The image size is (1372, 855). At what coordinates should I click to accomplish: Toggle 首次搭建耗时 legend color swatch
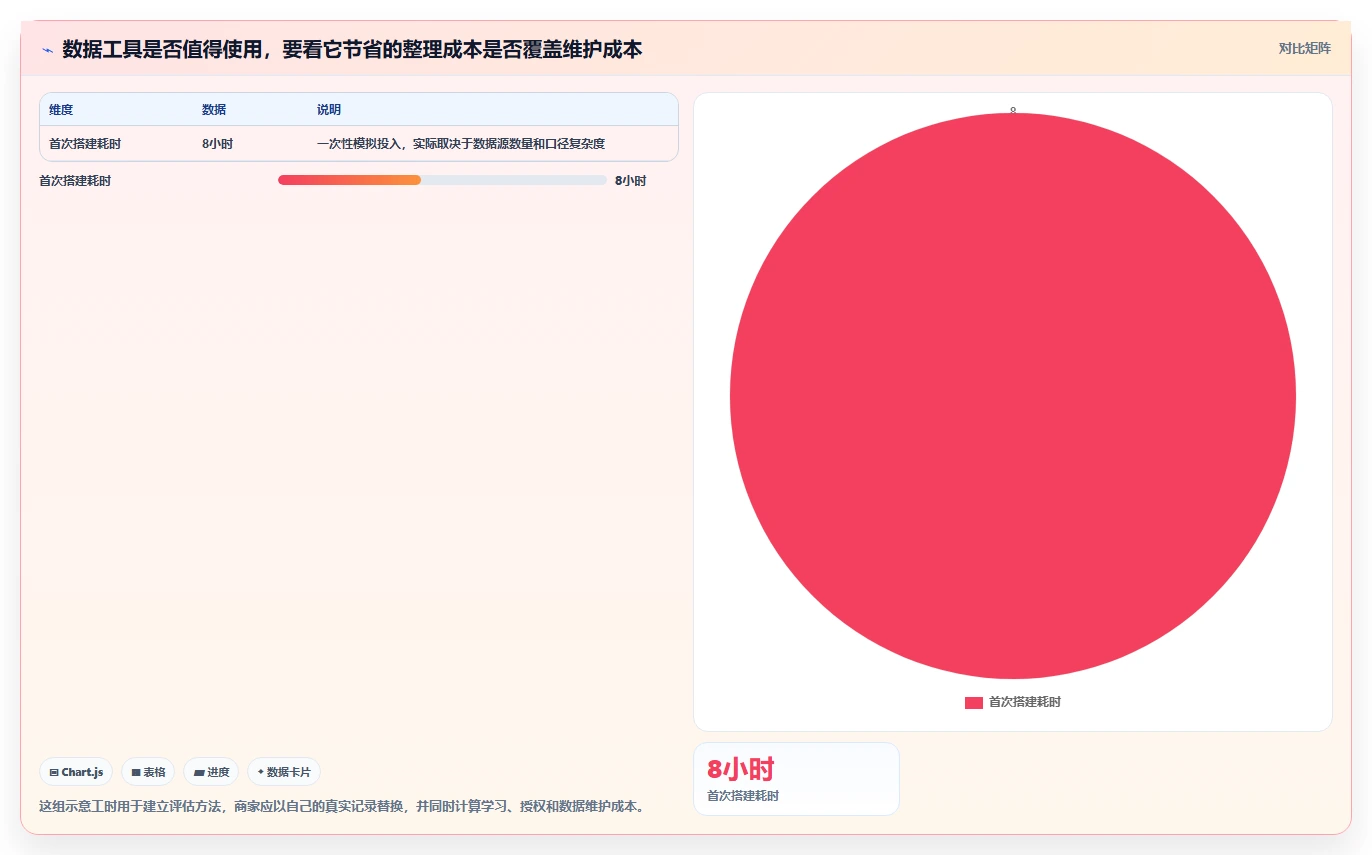(973, 703)
